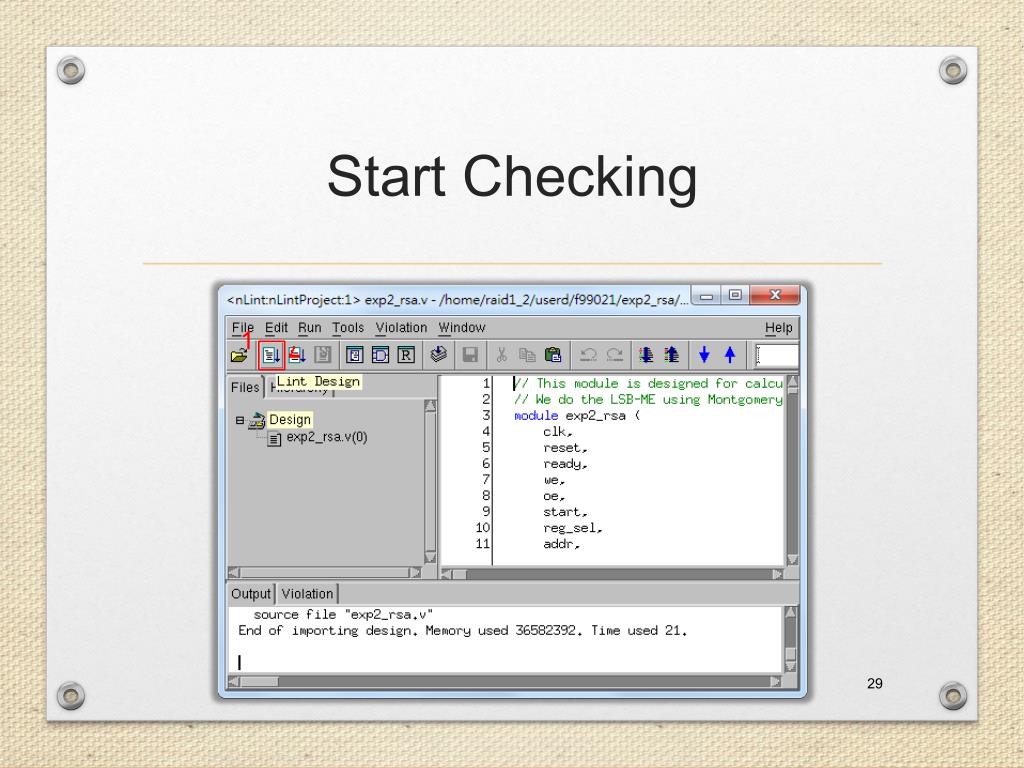1024x768 pixels.
Task: Click the stacked layers download icon
Action: (438, 355)
